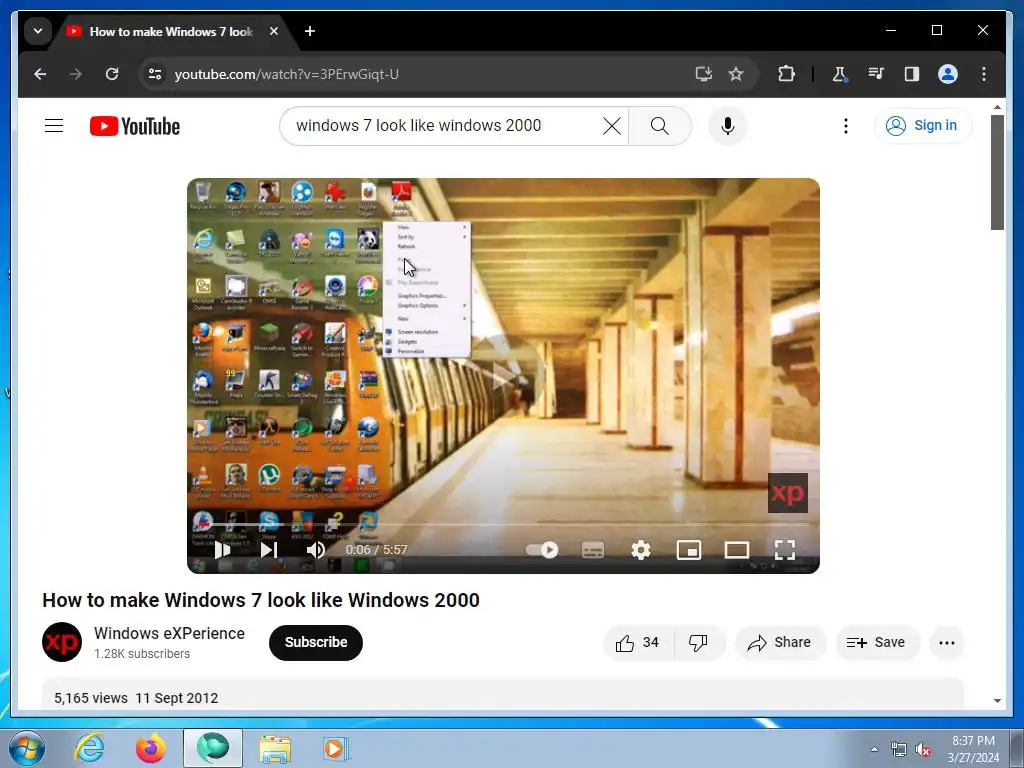Open YouTube settings three-dot menu
This screenshot has height=768, width=1024.
click(846, 125)
